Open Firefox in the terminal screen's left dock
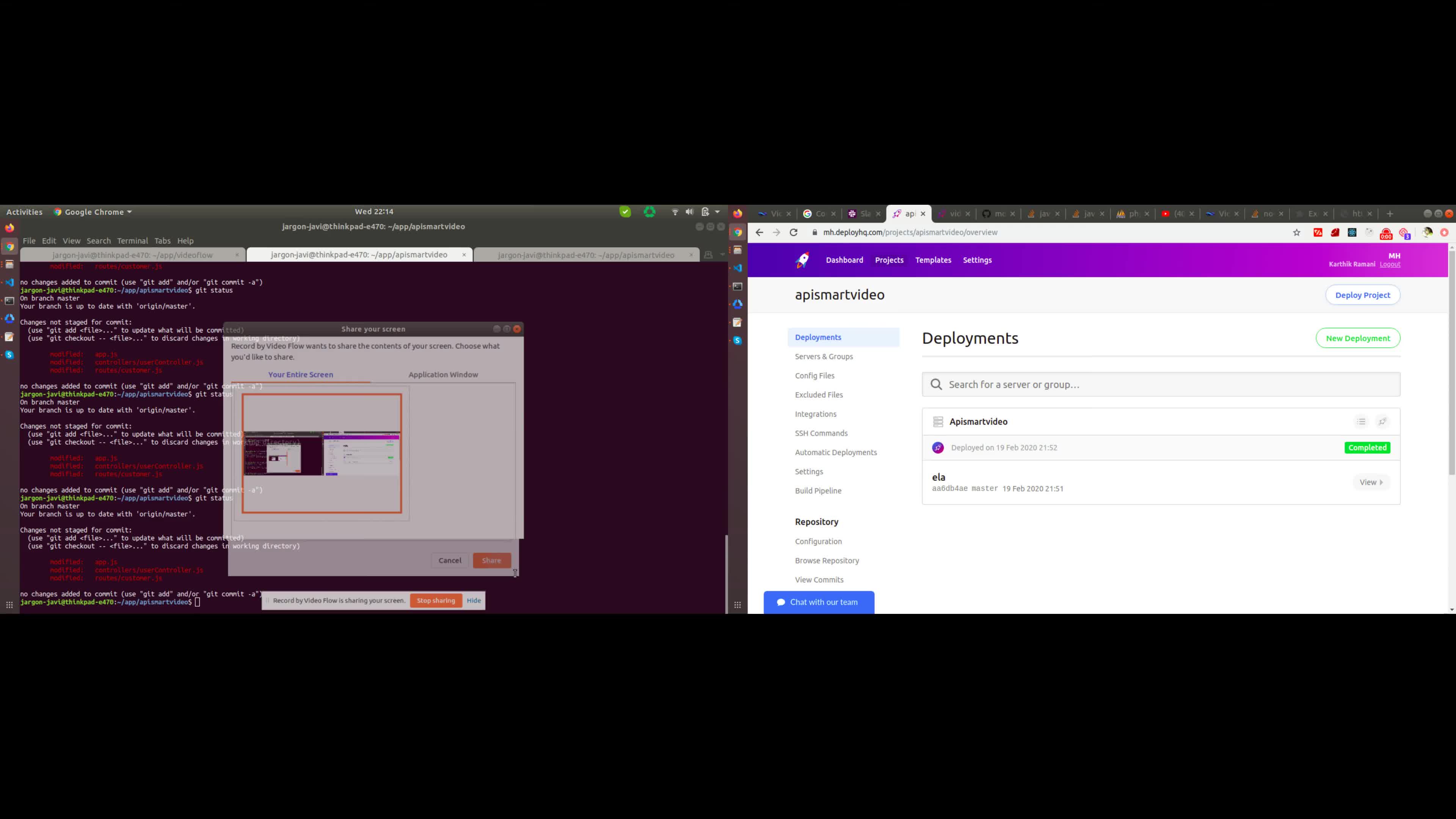 [9, 228]
